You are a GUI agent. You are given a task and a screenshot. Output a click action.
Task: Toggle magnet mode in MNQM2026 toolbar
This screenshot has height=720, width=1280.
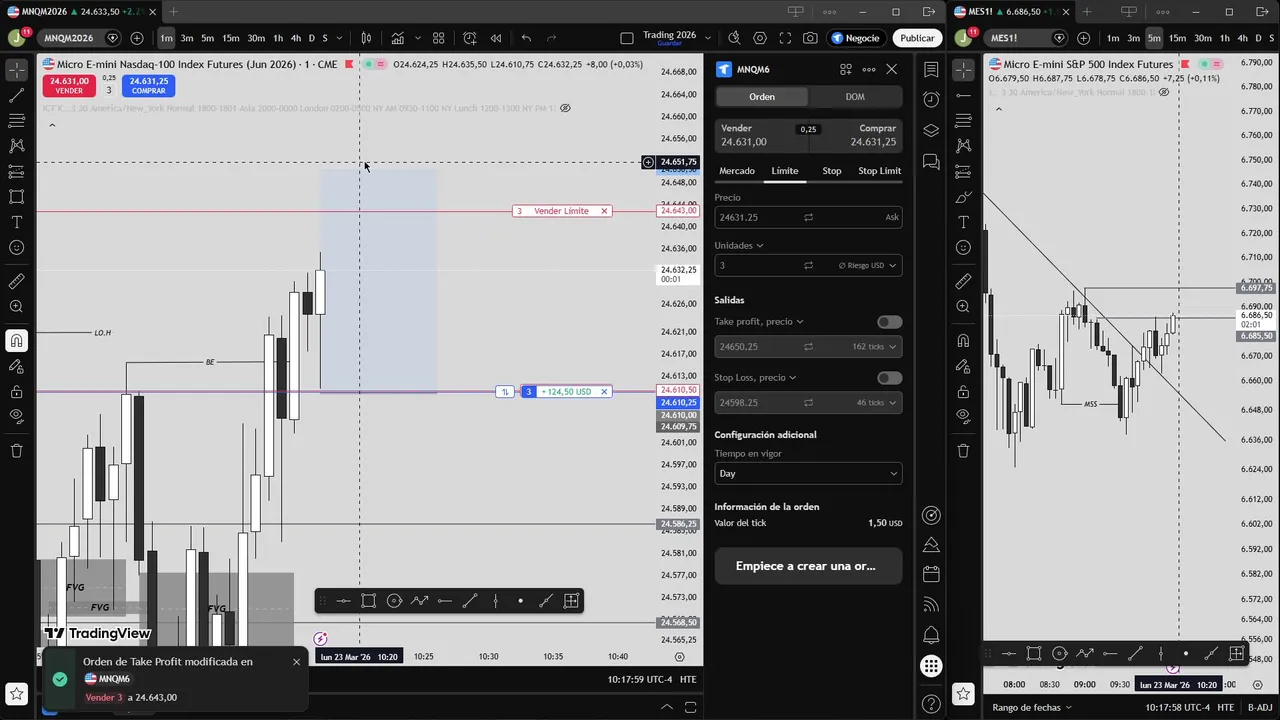click(x=16, y=341)
